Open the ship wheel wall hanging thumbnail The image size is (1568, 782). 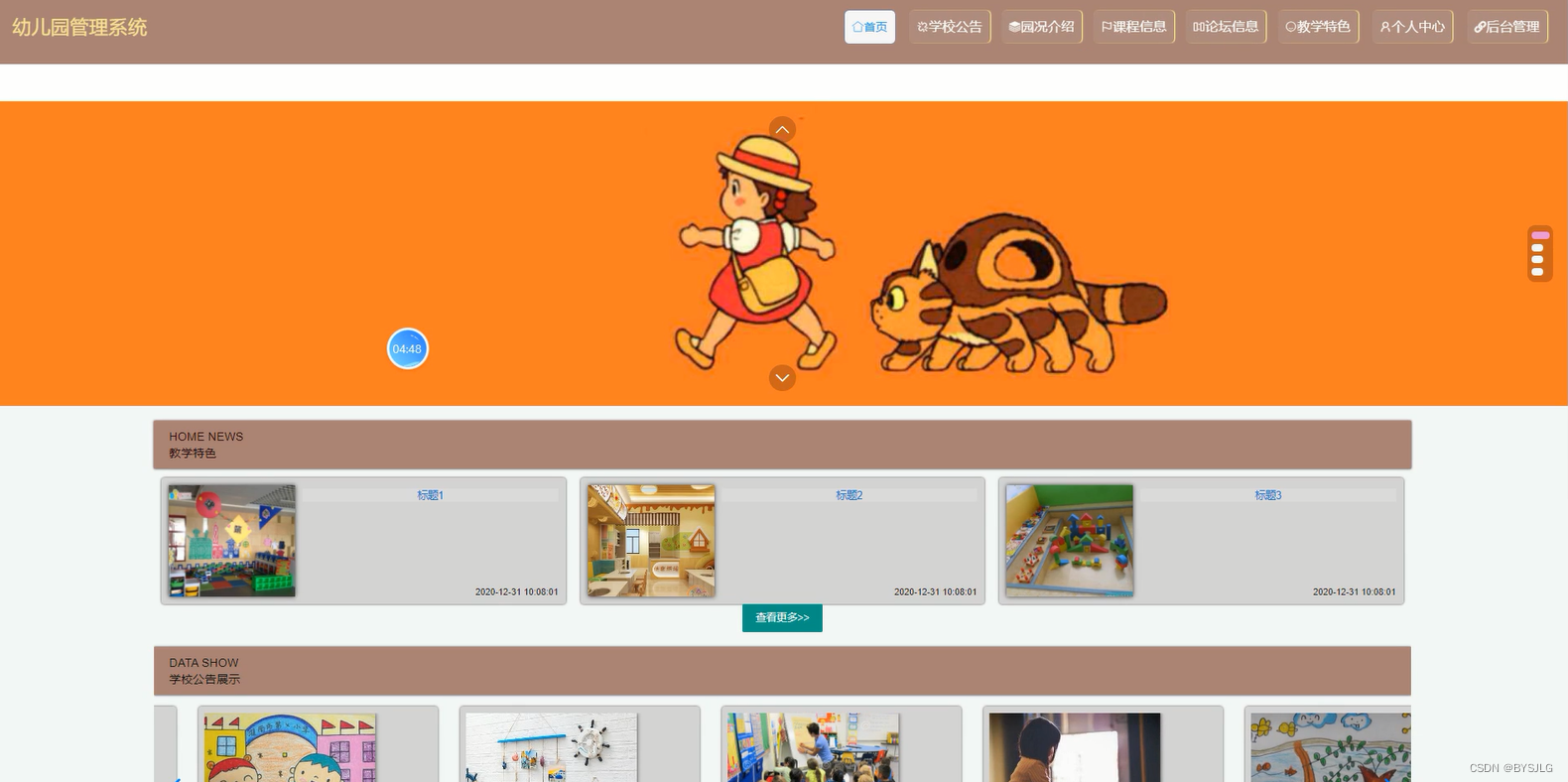pyautogui.click(x=552, y=747)
